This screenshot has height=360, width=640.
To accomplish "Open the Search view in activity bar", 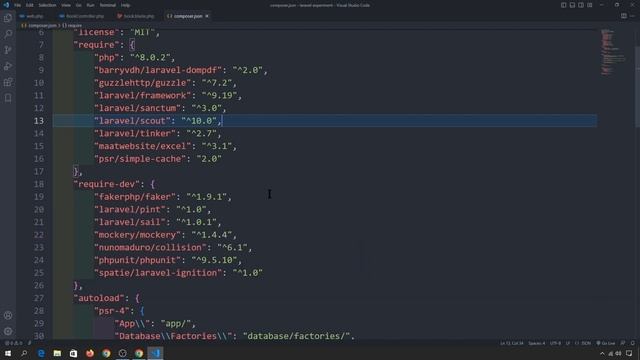I will [8, 34].
